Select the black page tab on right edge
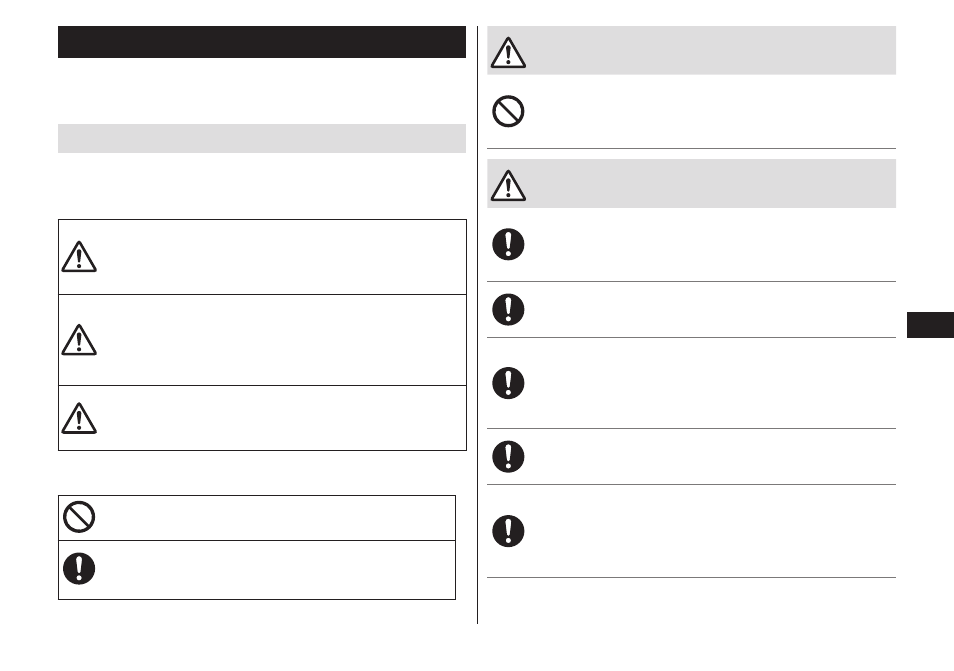Viewport: 954px width, 671px height. (930, 325)
